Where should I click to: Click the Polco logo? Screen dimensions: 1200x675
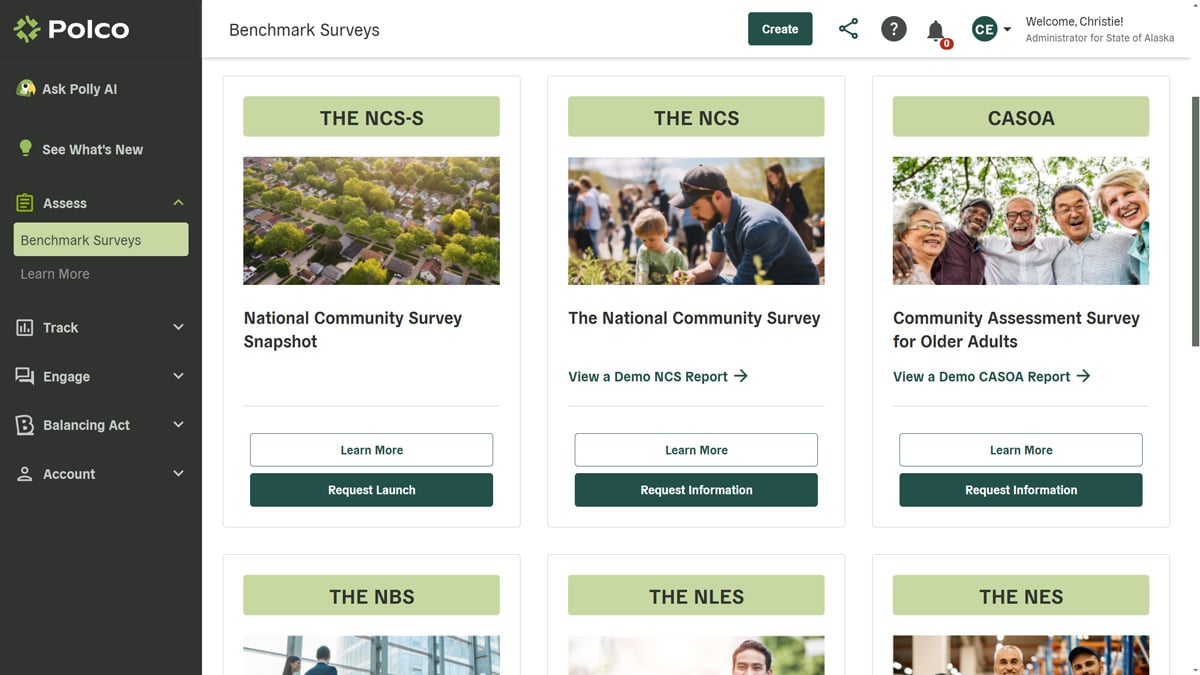point(72,29)
